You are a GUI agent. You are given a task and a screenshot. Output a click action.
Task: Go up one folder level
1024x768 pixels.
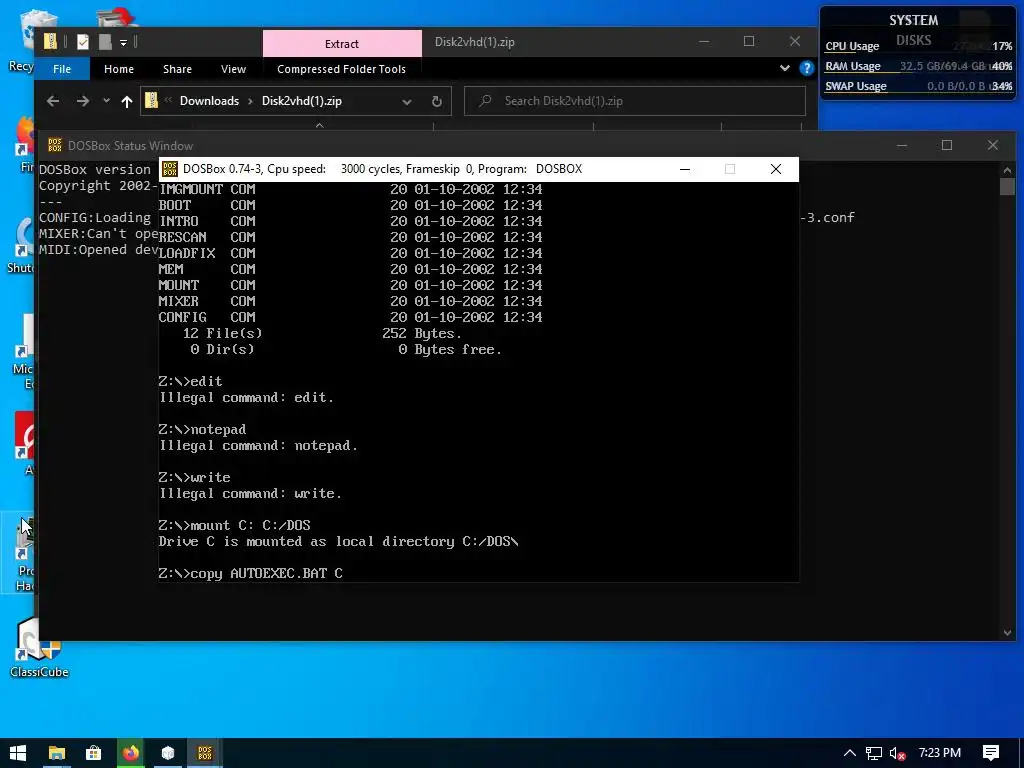point(127,101)
